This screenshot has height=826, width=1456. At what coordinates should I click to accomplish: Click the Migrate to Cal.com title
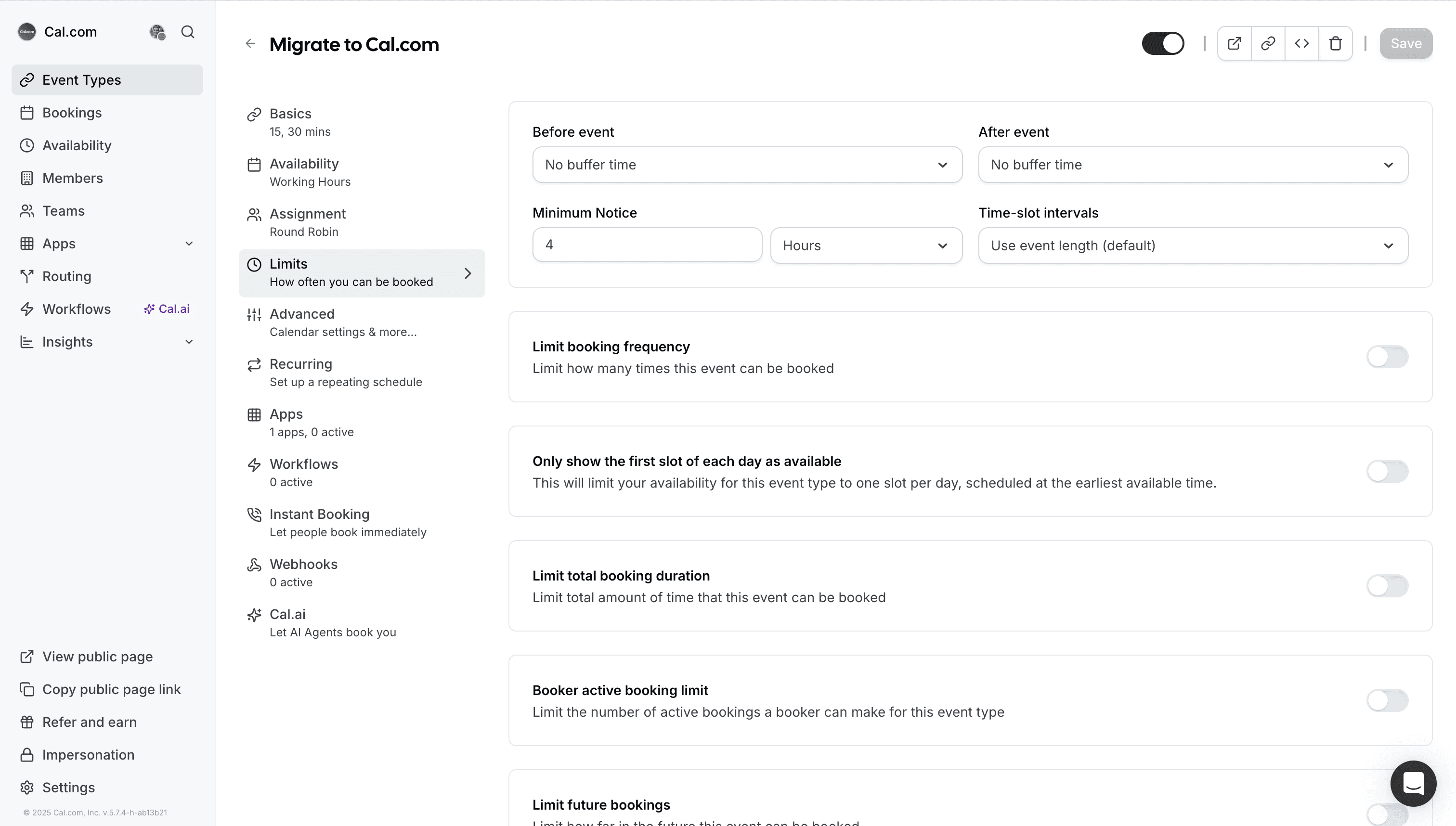click(x=354, y=44)
